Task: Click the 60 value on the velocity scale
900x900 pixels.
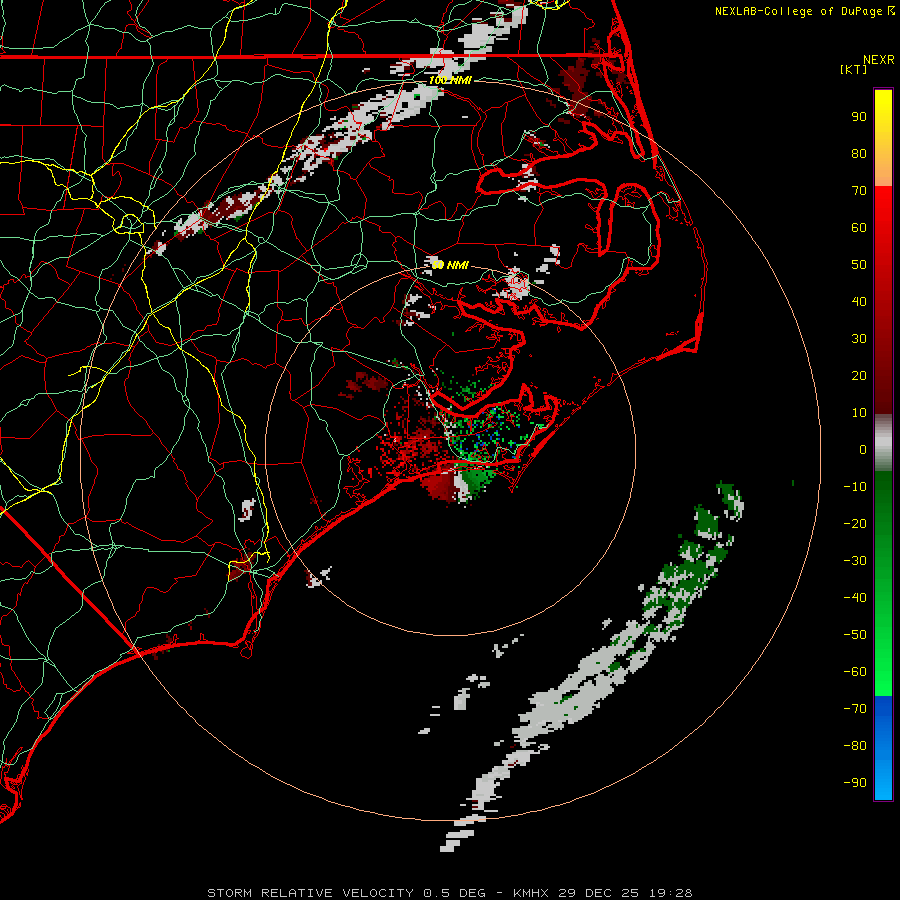Action: [x=859, y=228]
